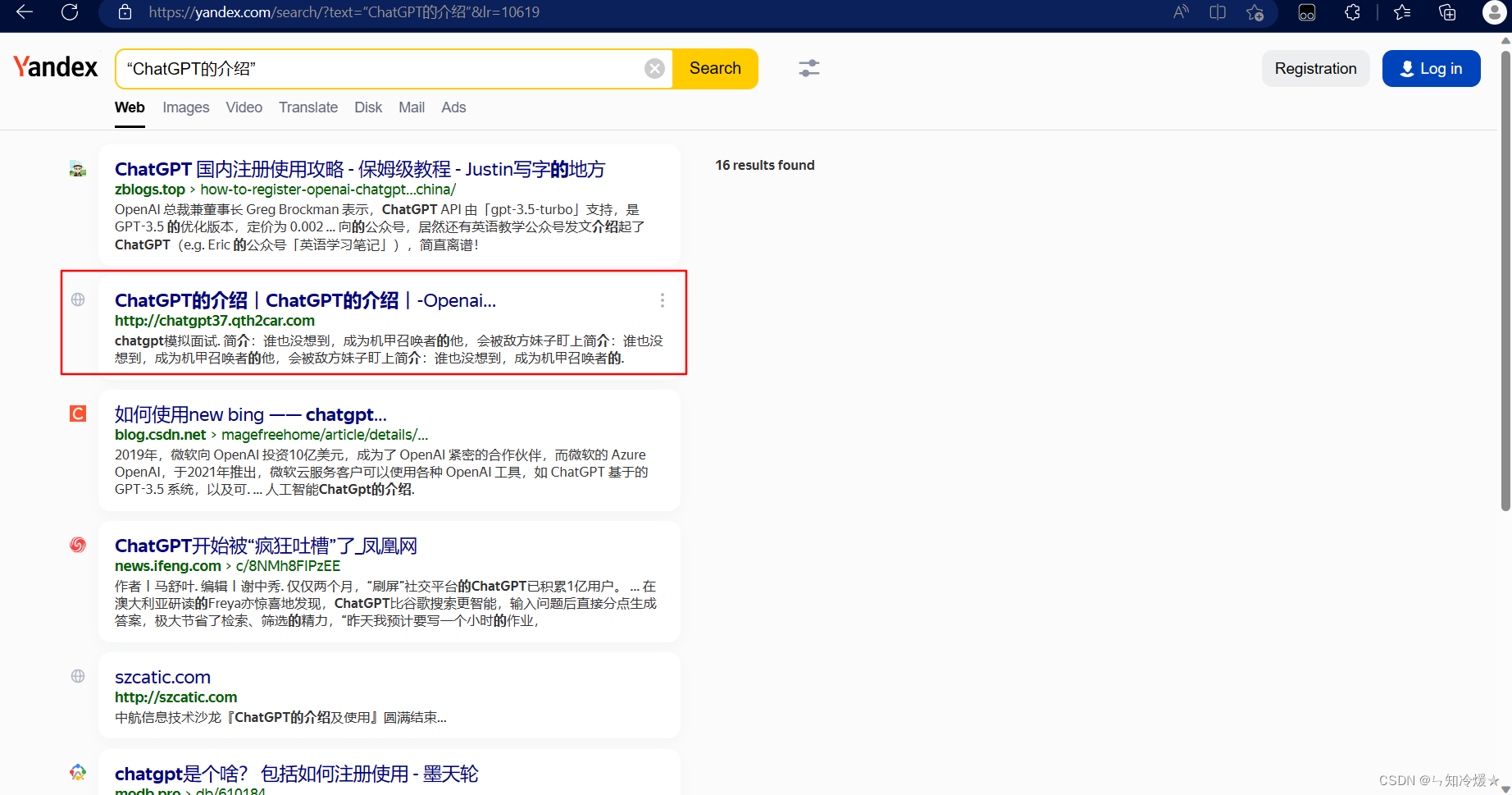Click the Registration button

1315,69
